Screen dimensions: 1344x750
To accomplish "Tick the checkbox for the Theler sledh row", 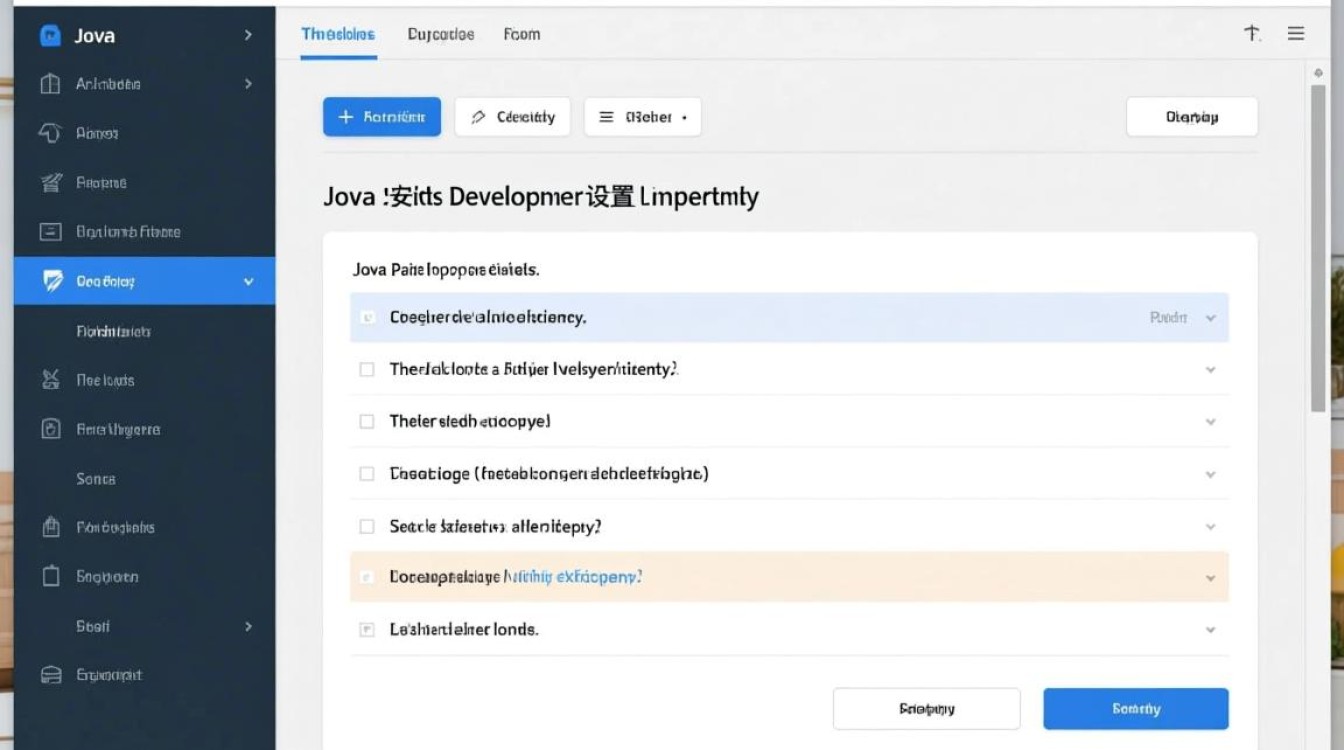I will click(367, 422).
